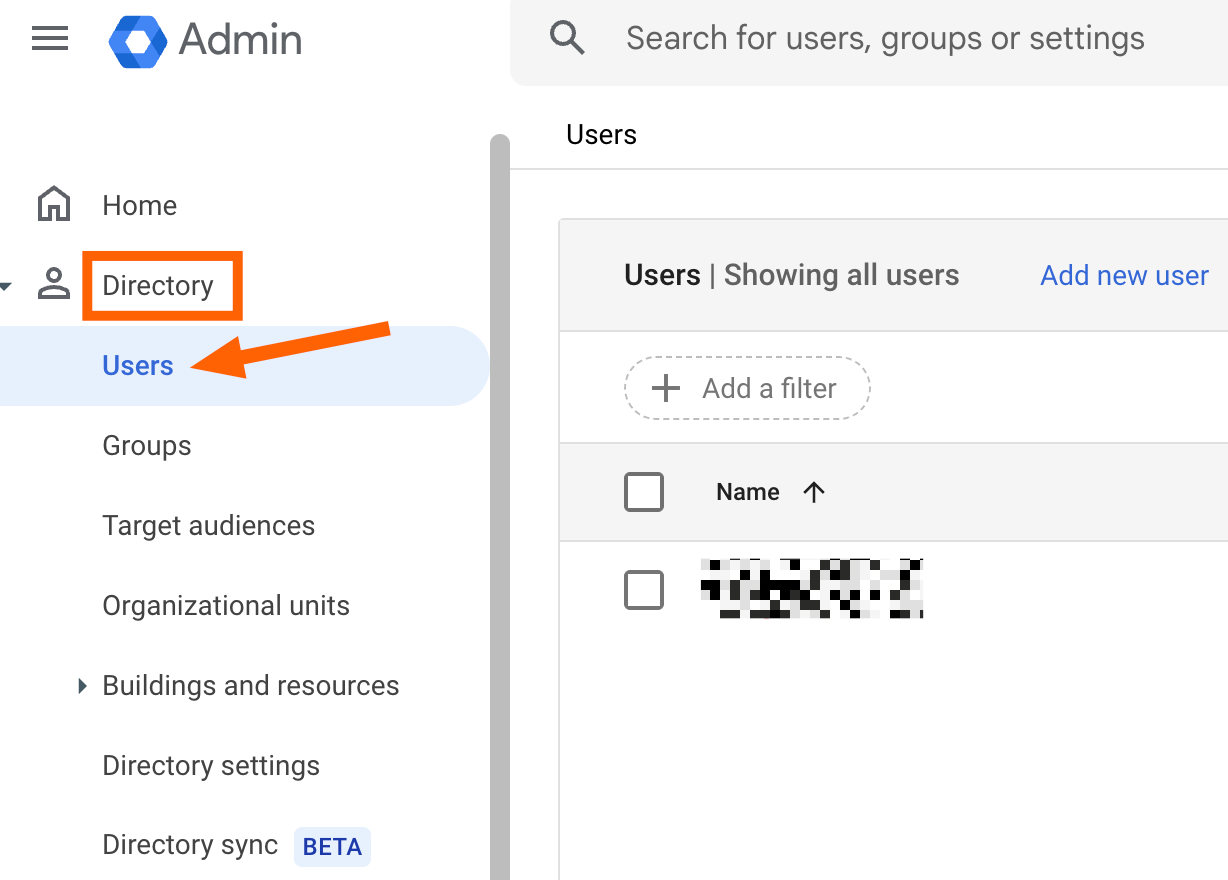Viewport: 1228px width, 880px height.
Task: Focus the search users, groups or settings field
Action: (885, 39)
